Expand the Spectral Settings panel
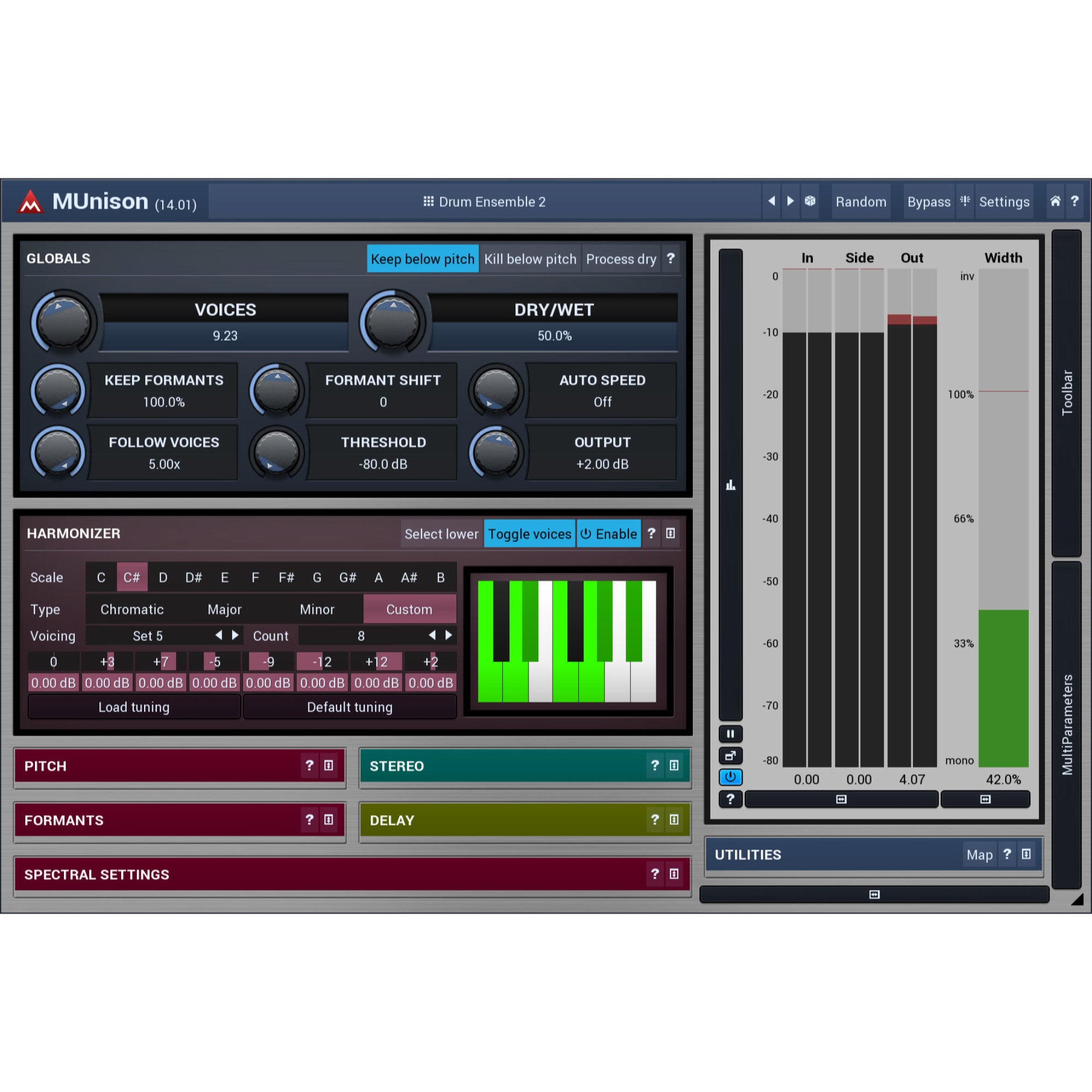This screenshot has height=1092, width=1092. pyautogui.click(x=674, y=874)
